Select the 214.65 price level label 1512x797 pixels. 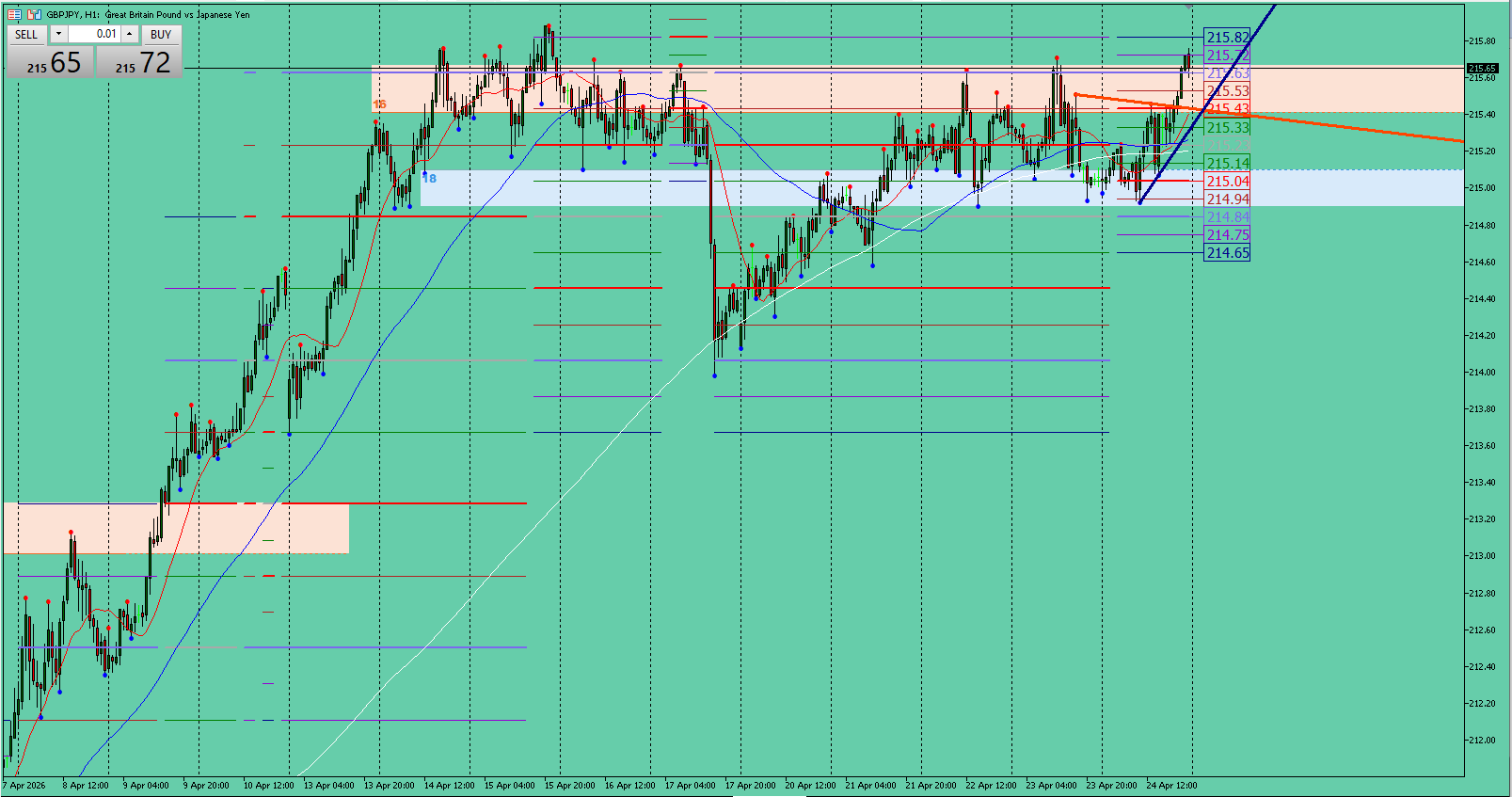[x=1227, y=253]
